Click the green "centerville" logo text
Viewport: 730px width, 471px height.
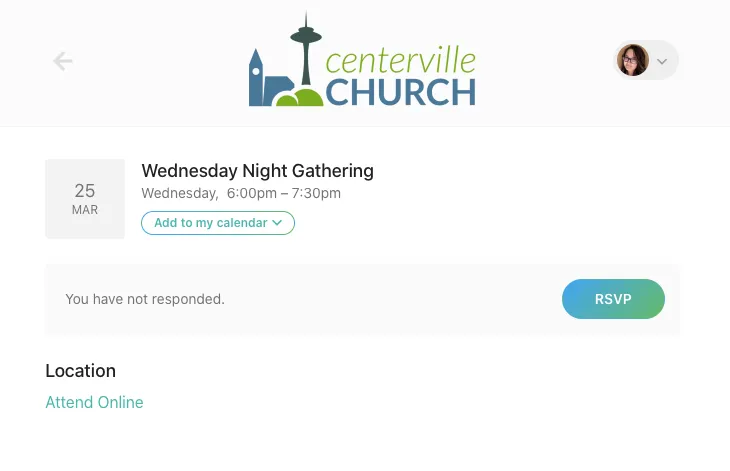(400, 60)
